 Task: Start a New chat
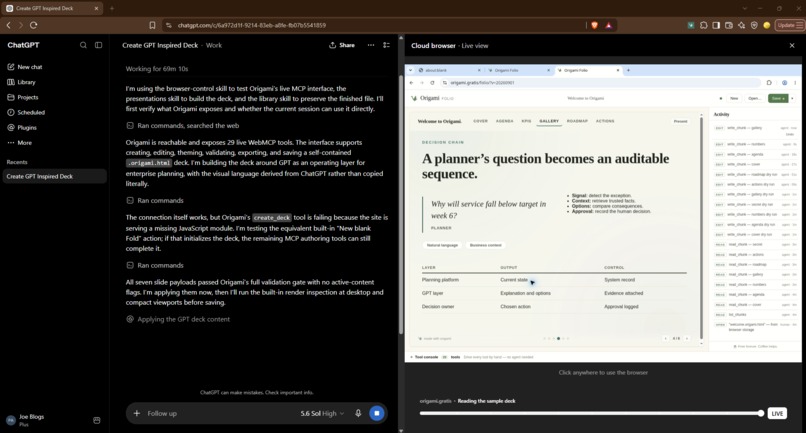click(x=25, y=67)
